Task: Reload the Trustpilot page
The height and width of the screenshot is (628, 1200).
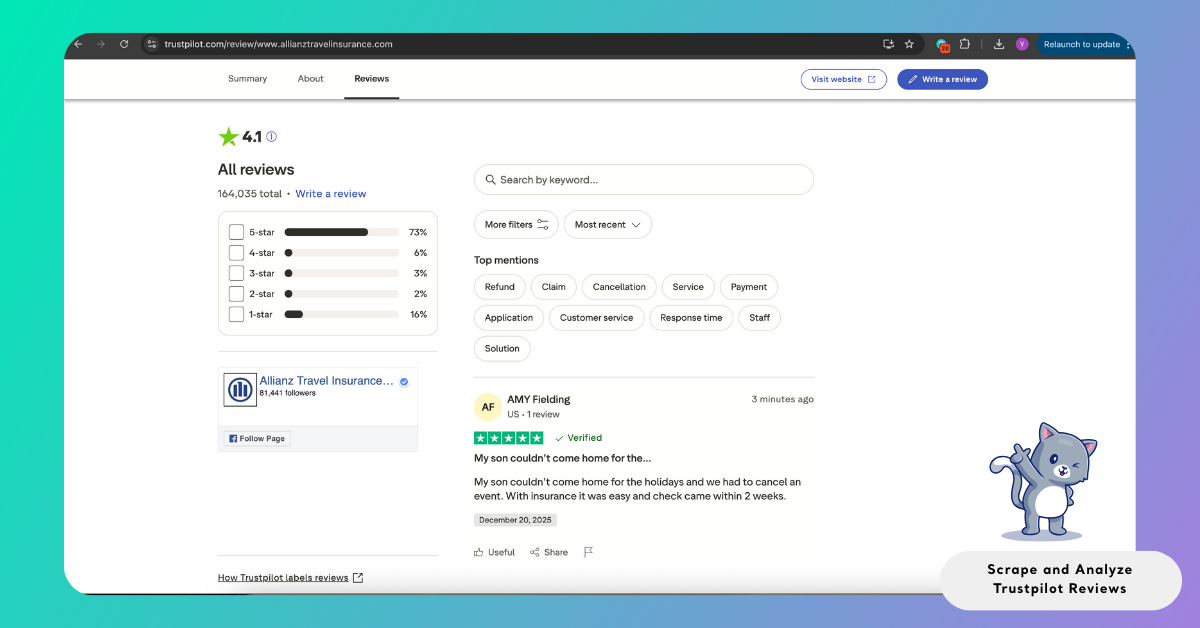Action: [124, 44]
